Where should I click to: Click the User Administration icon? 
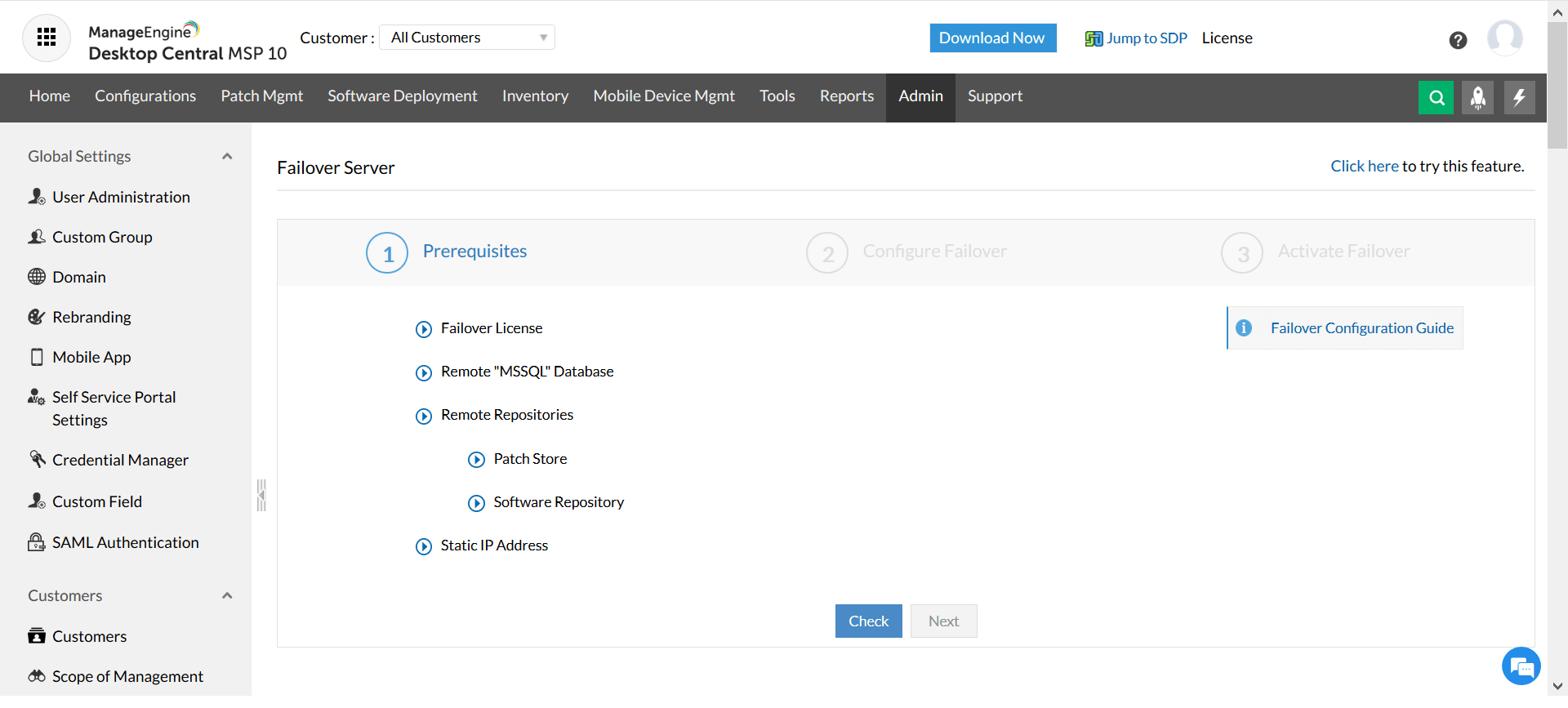click(x=37, y=197)
